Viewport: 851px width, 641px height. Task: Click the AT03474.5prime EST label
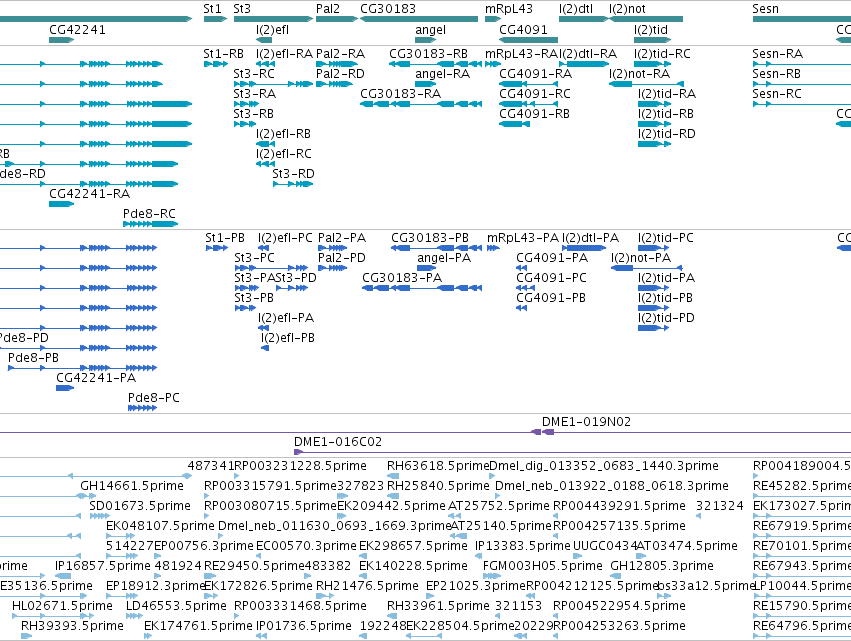click(x=687, y=547)
